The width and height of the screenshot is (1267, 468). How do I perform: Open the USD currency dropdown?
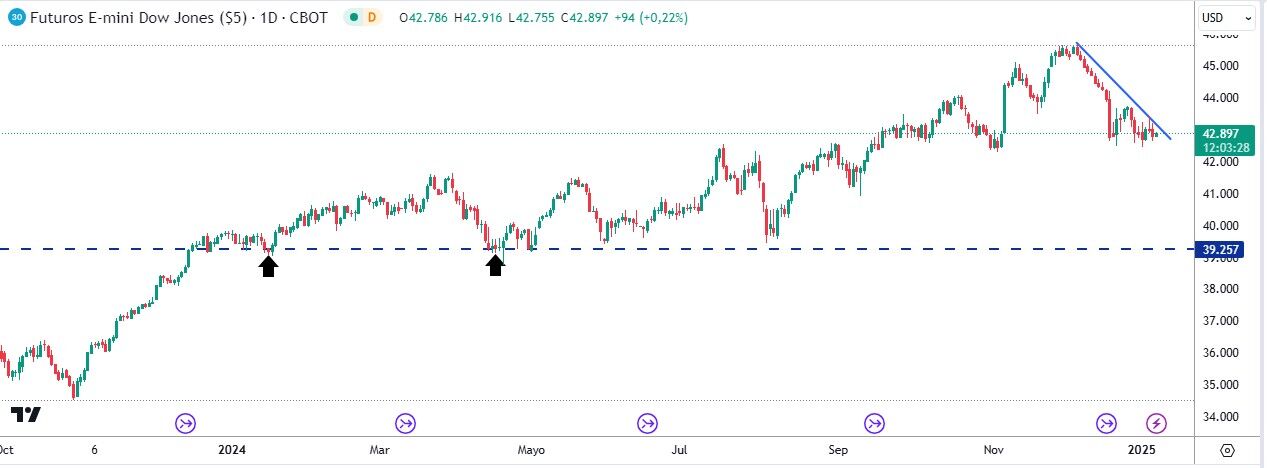[x=1226, y=18]
